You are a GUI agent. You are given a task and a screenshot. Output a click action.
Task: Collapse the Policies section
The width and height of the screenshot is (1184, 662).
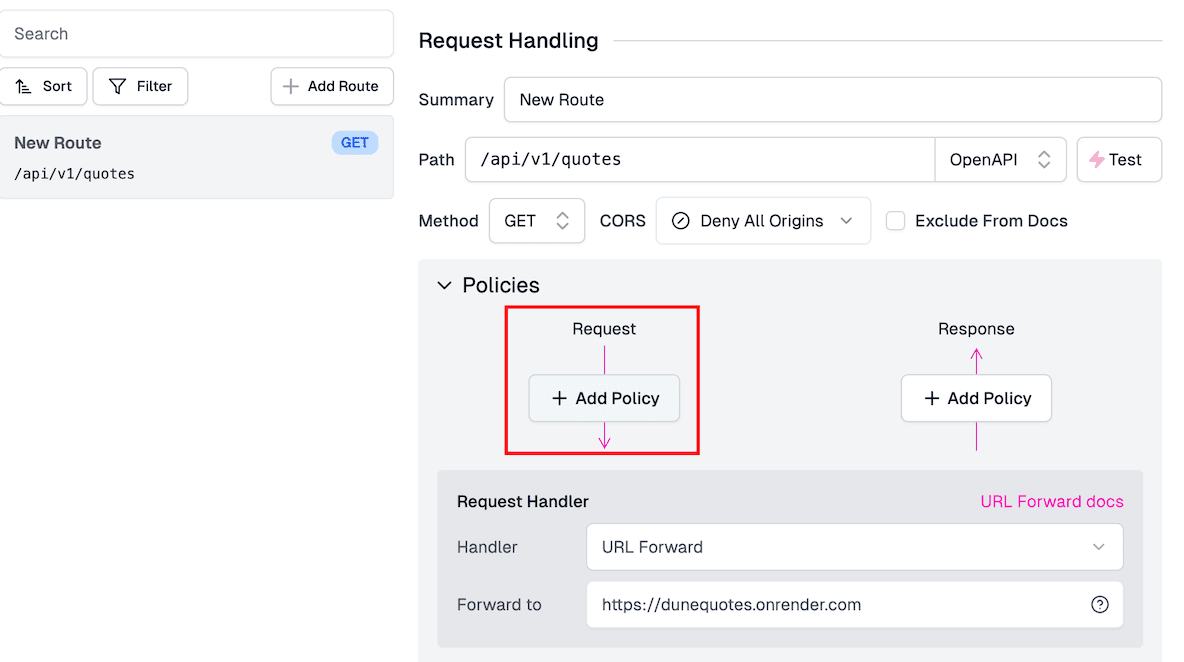[445, 286]
